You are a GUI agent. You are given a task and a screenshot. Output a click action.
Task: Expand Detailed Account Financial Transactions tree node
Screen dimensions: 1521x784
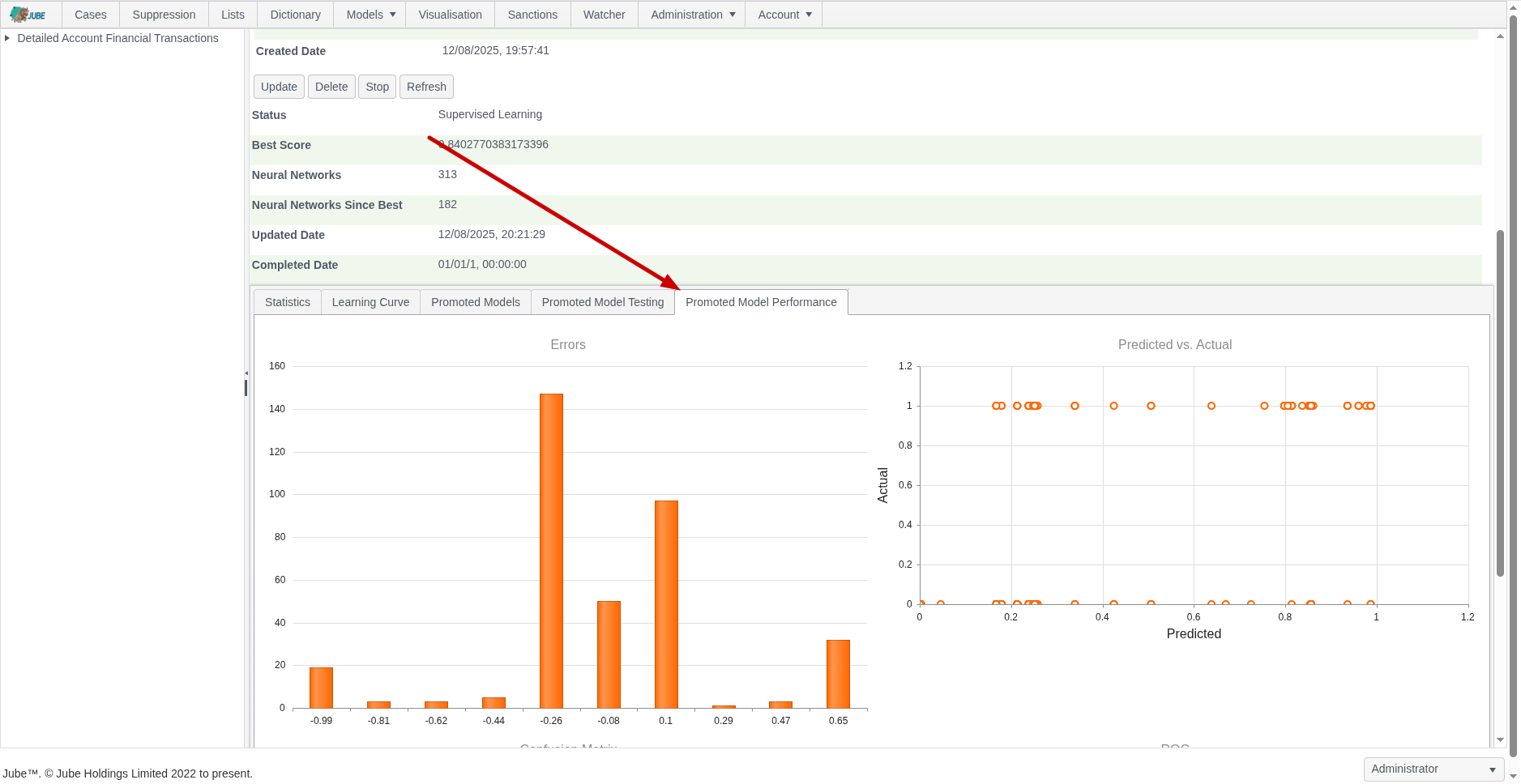(7, 38)
